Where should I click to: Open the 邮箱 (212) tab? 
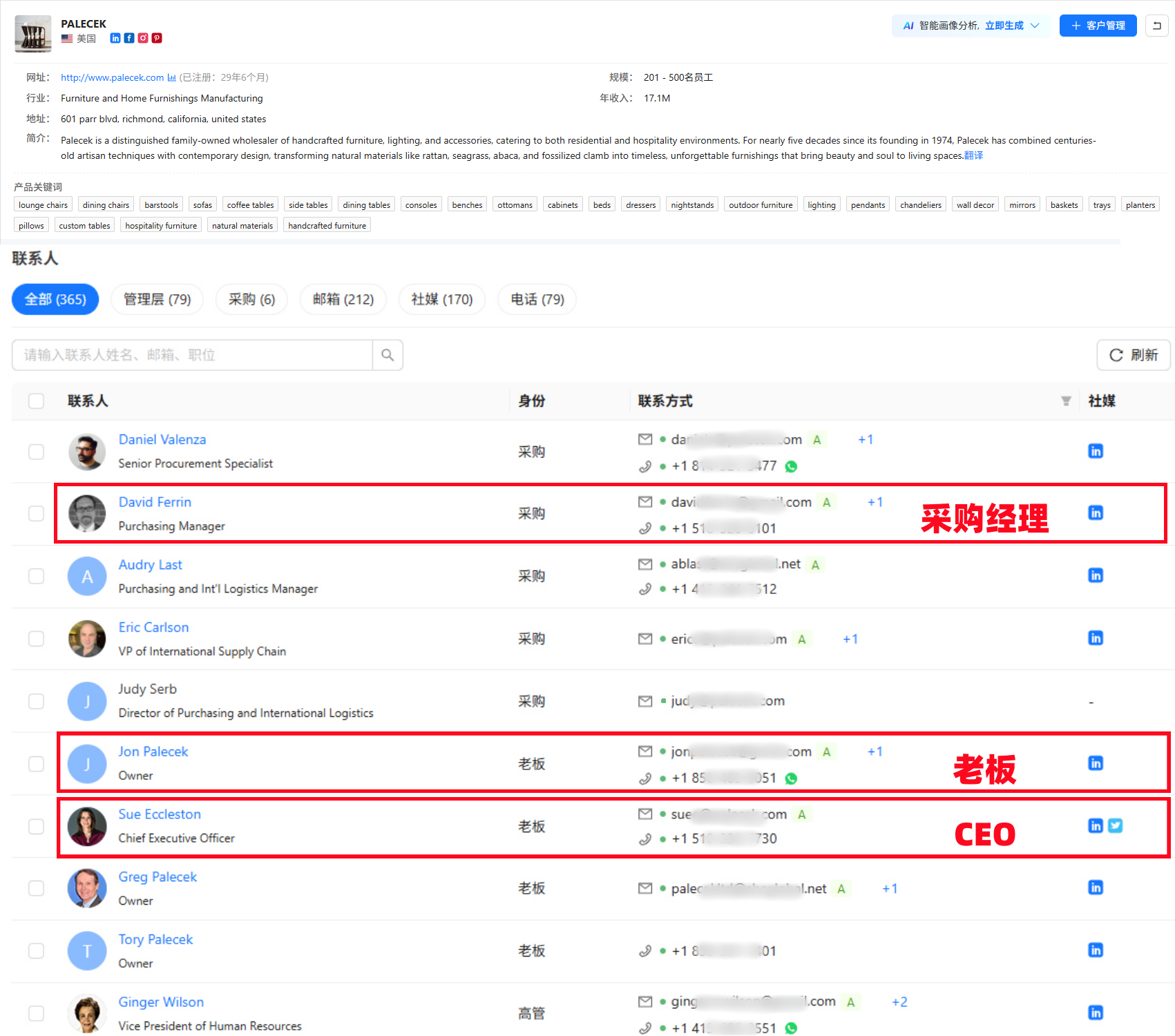[x=343, y=300]
